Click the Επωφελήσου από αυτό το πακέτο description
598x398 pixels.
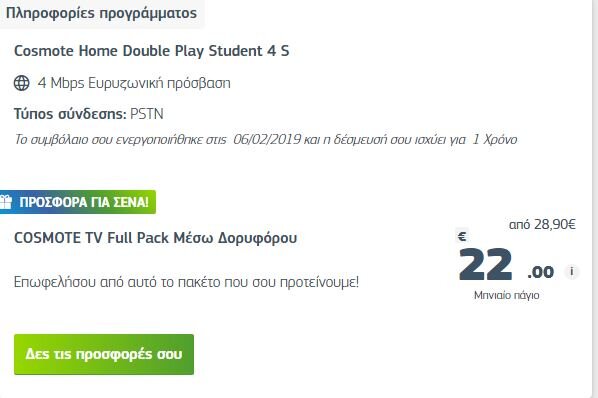coord(186,282)
